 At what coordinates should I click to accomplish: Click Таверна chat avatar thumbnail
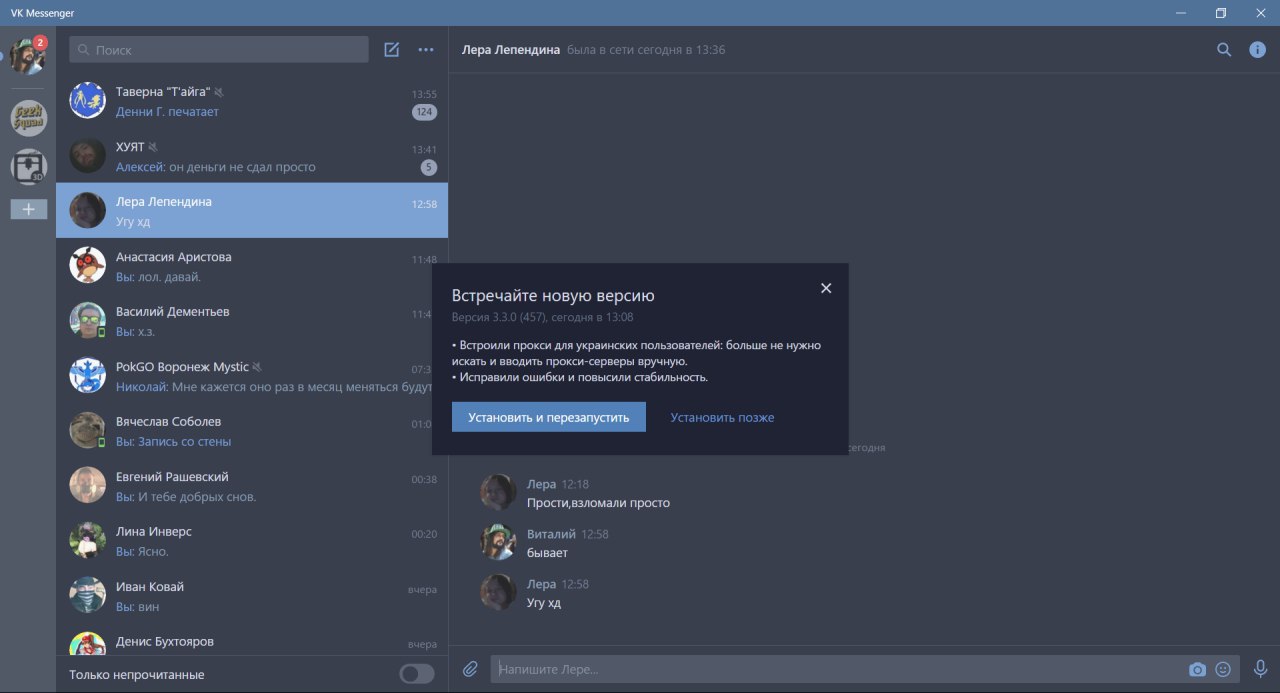[x=88, y=100]
